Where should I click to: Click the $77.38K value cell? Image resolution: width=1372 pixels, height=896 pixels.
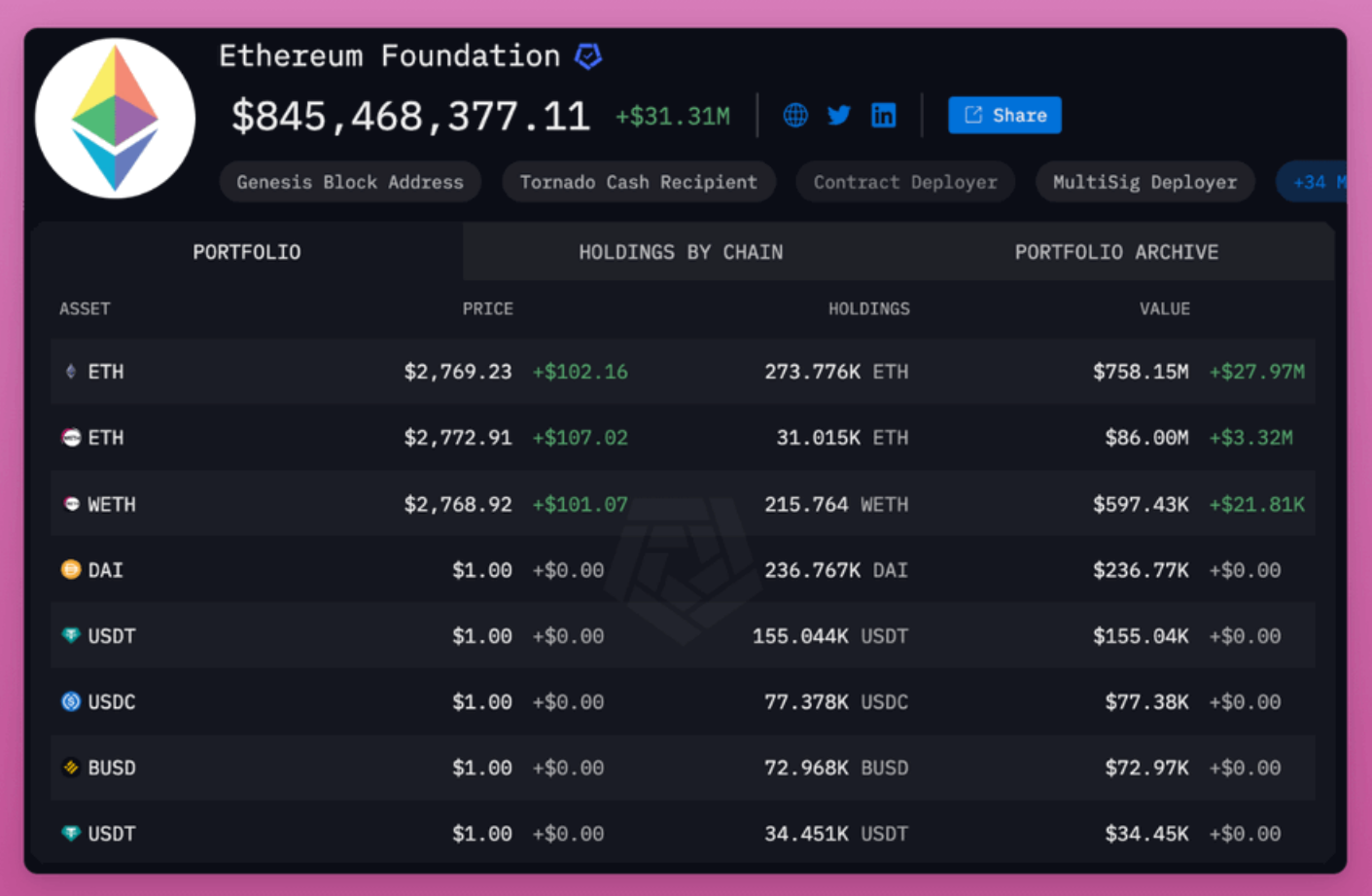tap(1146, 701)
